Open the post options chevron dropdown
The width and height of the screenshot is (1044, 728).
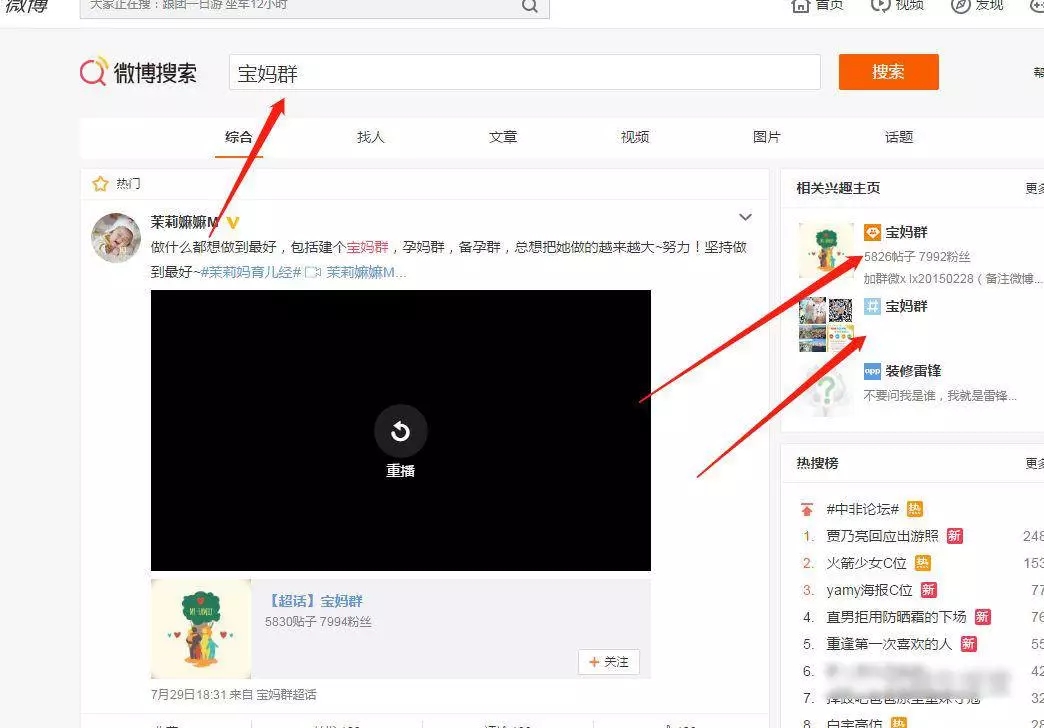tap(746, 217)
